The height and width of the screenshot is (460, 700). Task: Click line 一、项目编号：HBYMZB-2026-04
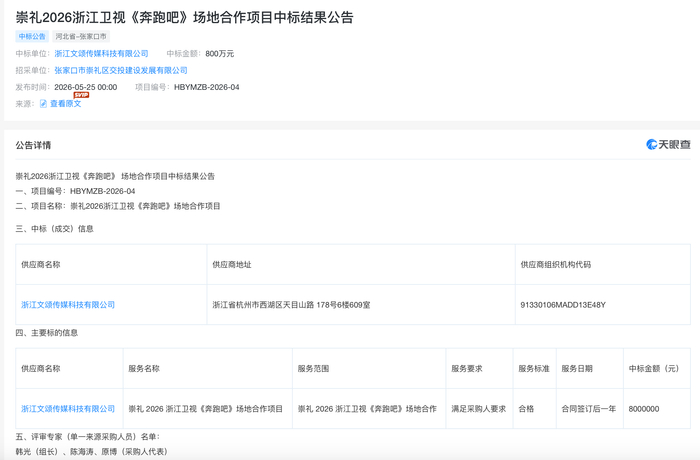point(75,191)
